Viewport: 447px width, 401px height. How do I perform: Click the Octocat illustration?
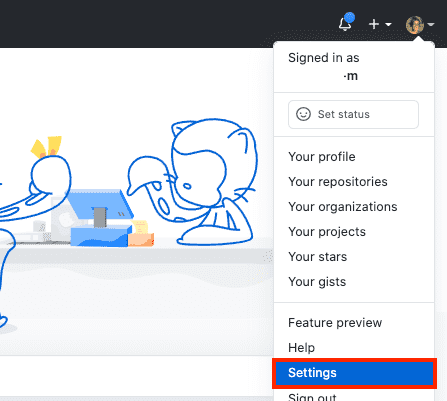(193, 182)
